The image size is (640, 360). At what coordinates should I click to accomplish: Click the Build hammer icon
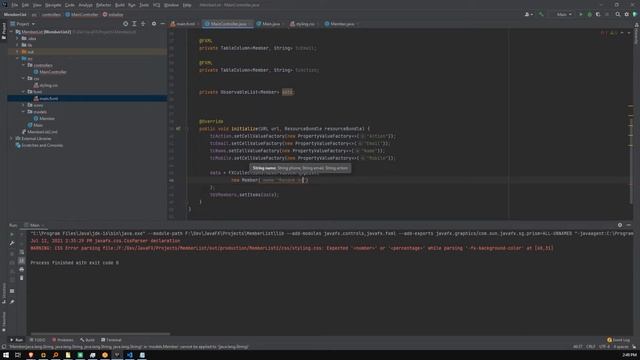coord(541,14)
